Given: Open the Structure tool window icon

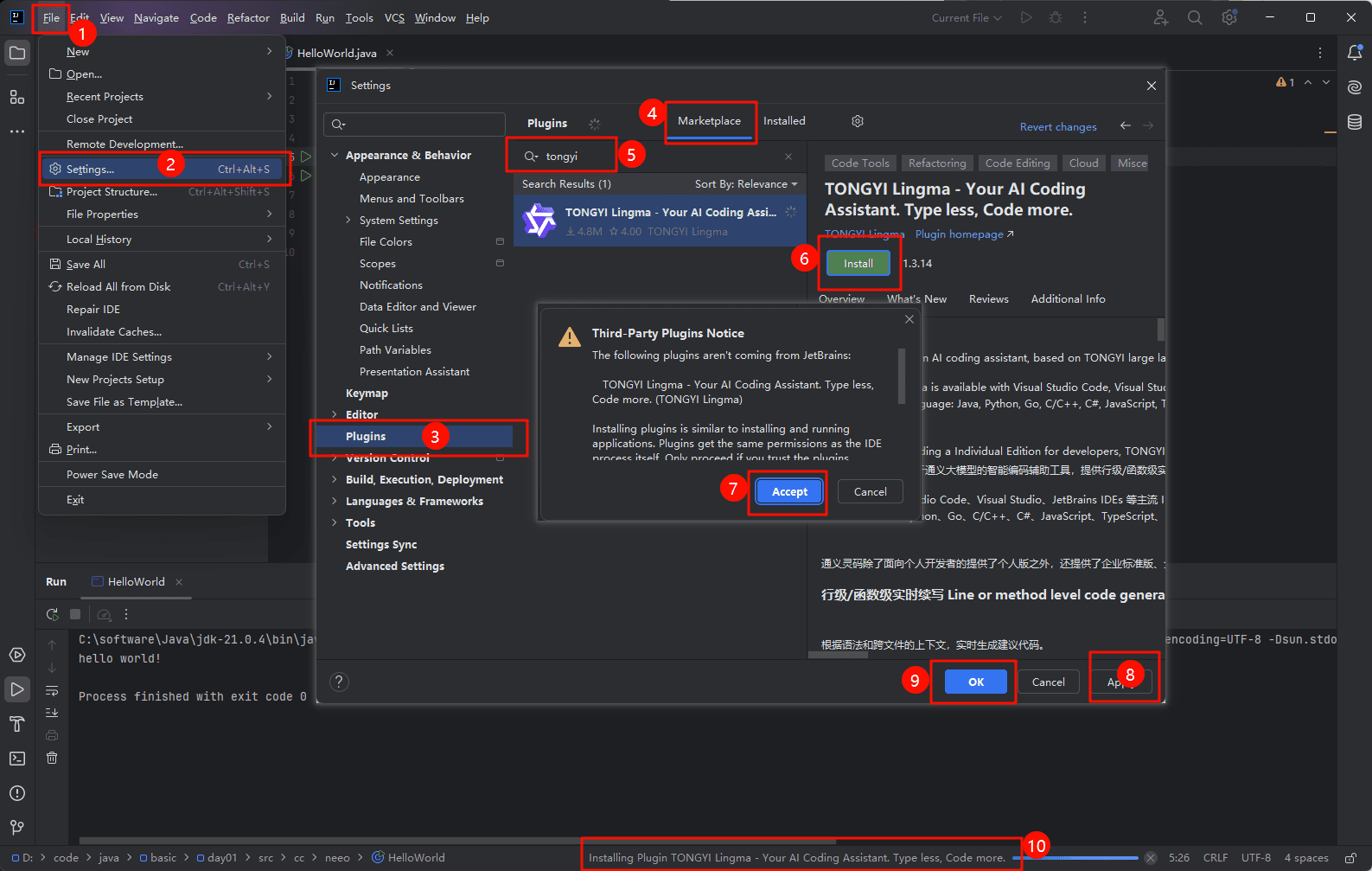Looking at the screenshot, I should [16, 97].
